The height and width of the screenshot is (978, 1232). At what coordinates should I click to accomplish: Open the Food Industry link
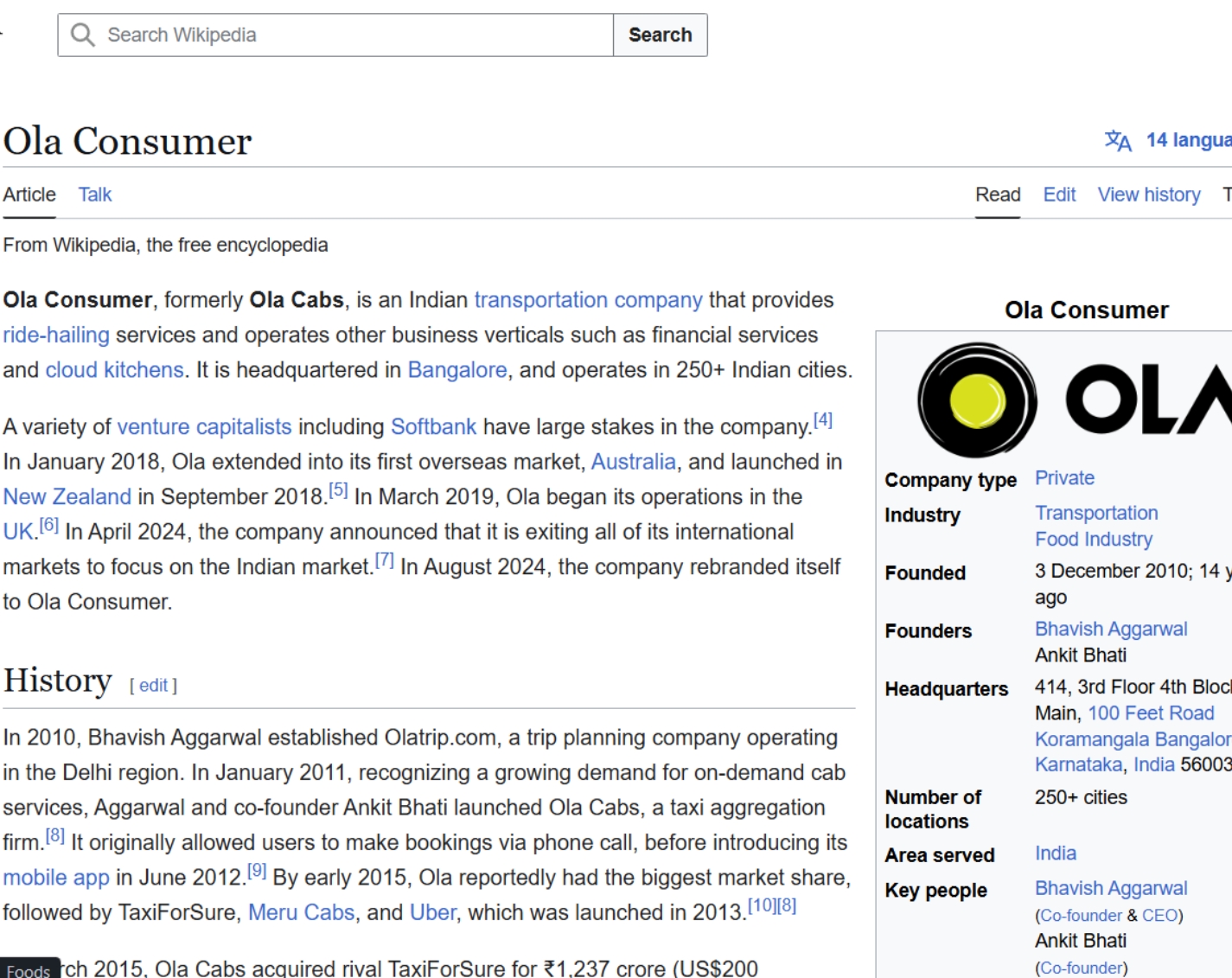pyautogui.click(x=1094, y=540)
